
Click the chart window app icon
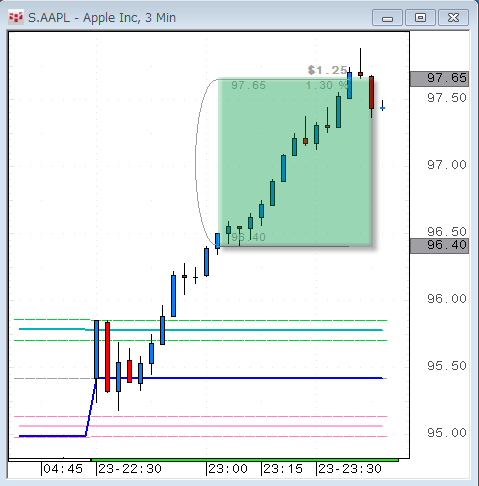point(16,17)
